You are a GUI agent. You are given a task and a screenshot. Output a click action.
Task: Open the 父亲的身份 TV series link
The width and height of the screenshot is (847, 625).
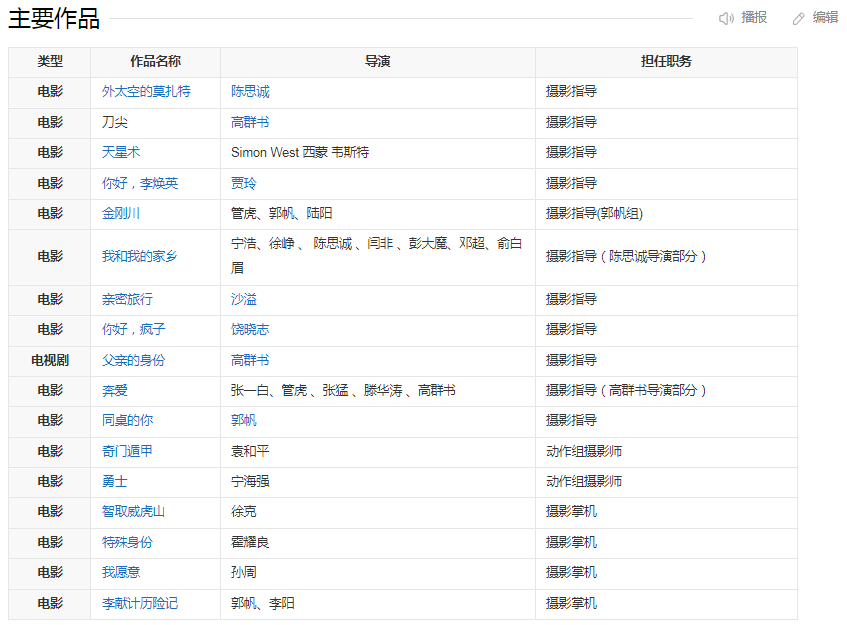click(x=134, y=360)
